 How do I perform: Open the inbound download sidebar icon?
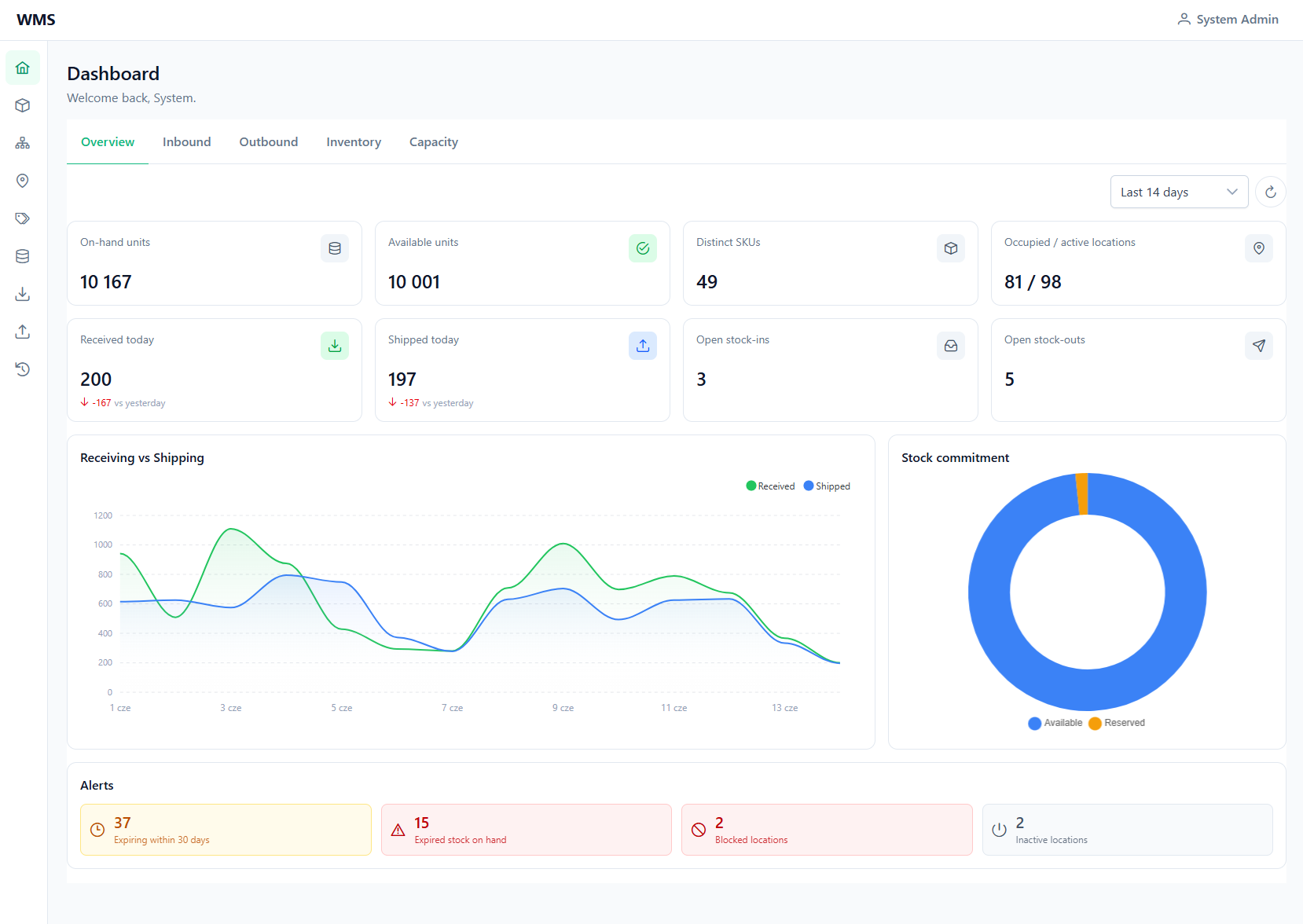(23, 294)
